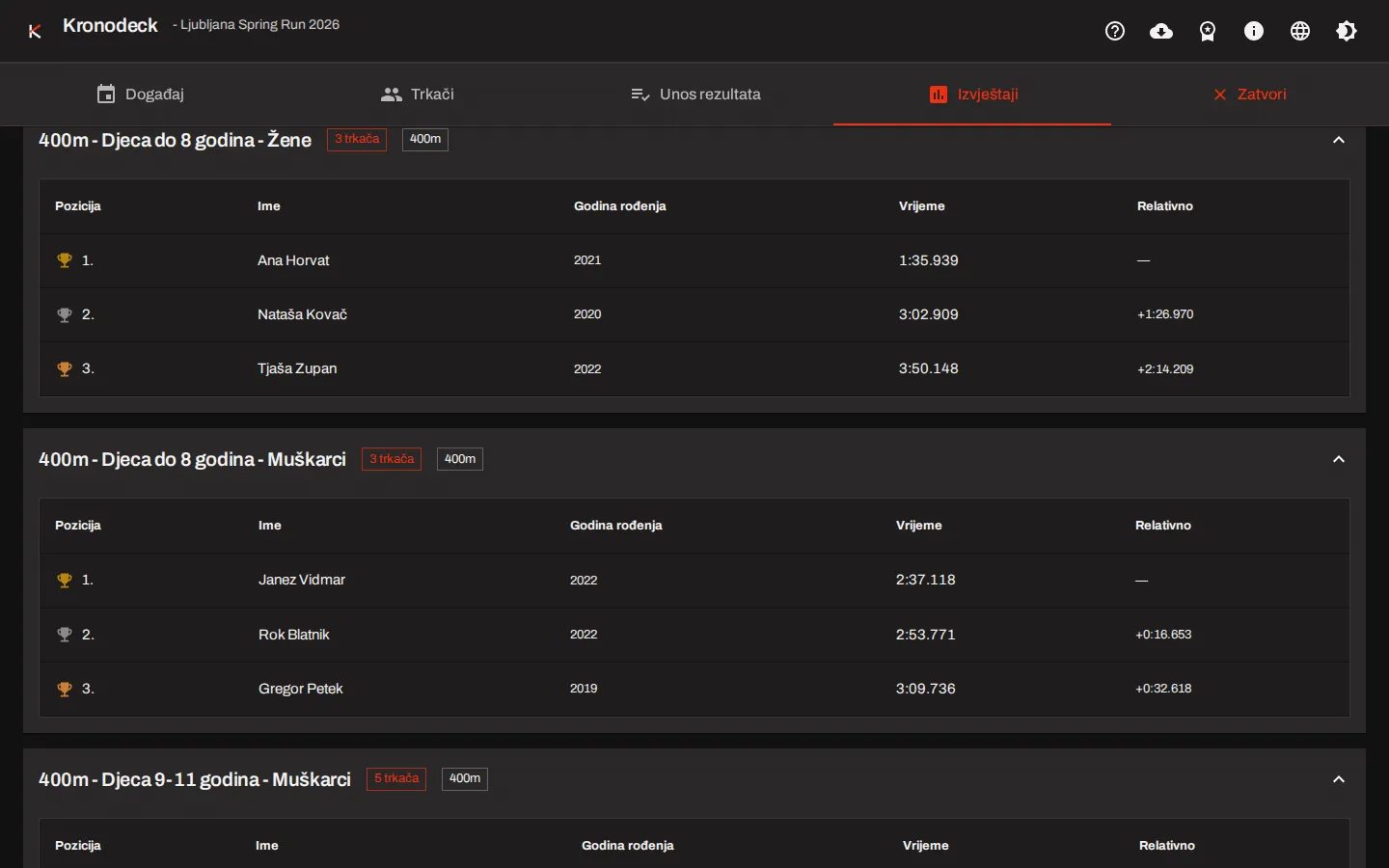Open the Trkači tab
The height and width of the screenshot is (868, 1389).
(x=417, y=95)
